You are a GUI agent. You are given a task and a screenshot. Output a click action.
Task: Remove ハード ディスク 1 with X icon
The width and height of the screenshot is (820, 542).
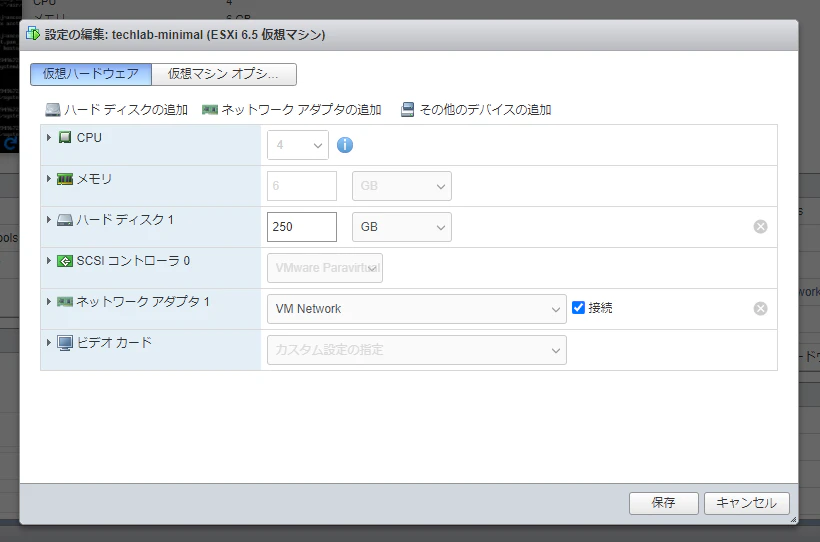760,227
